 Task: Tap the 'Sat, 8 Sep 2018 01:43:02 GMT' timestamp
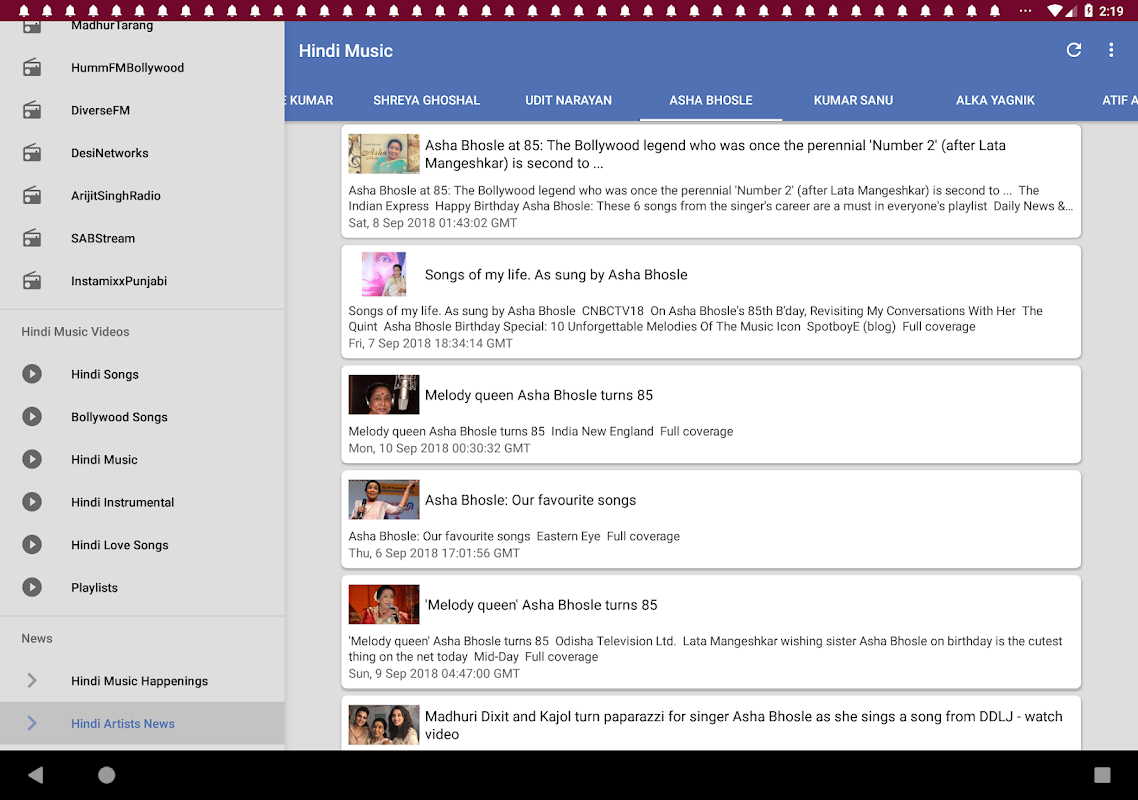click(x=433, y=223)
